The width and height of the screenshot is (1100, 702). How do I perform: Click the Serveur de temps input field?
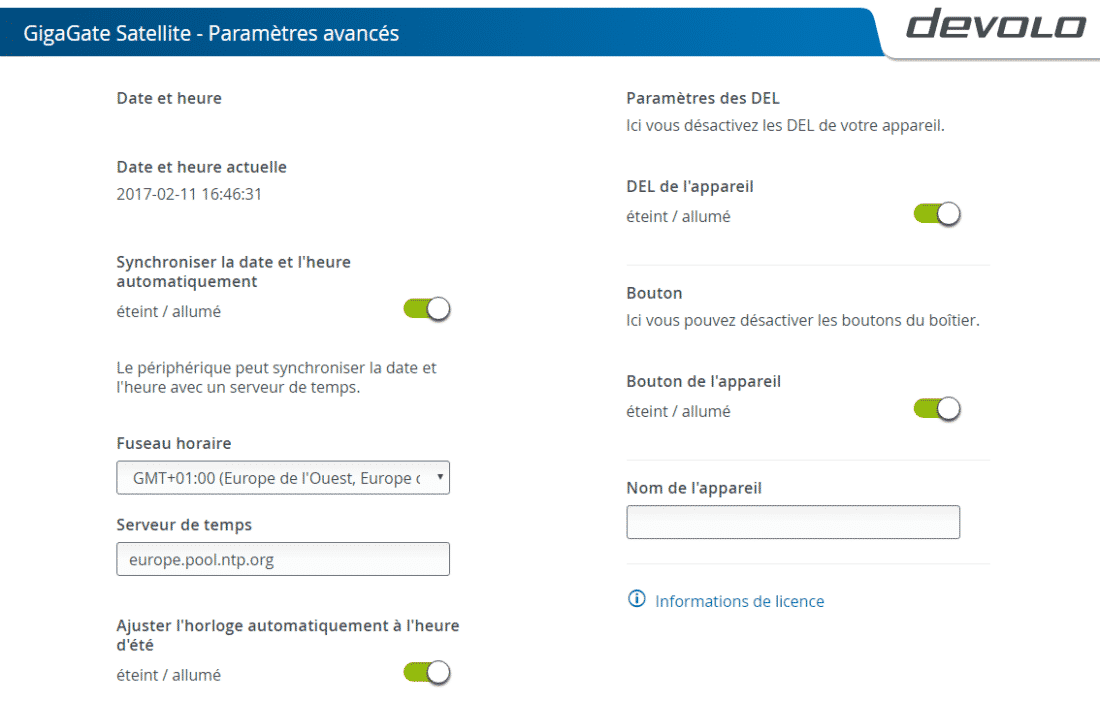coord(283,559)
